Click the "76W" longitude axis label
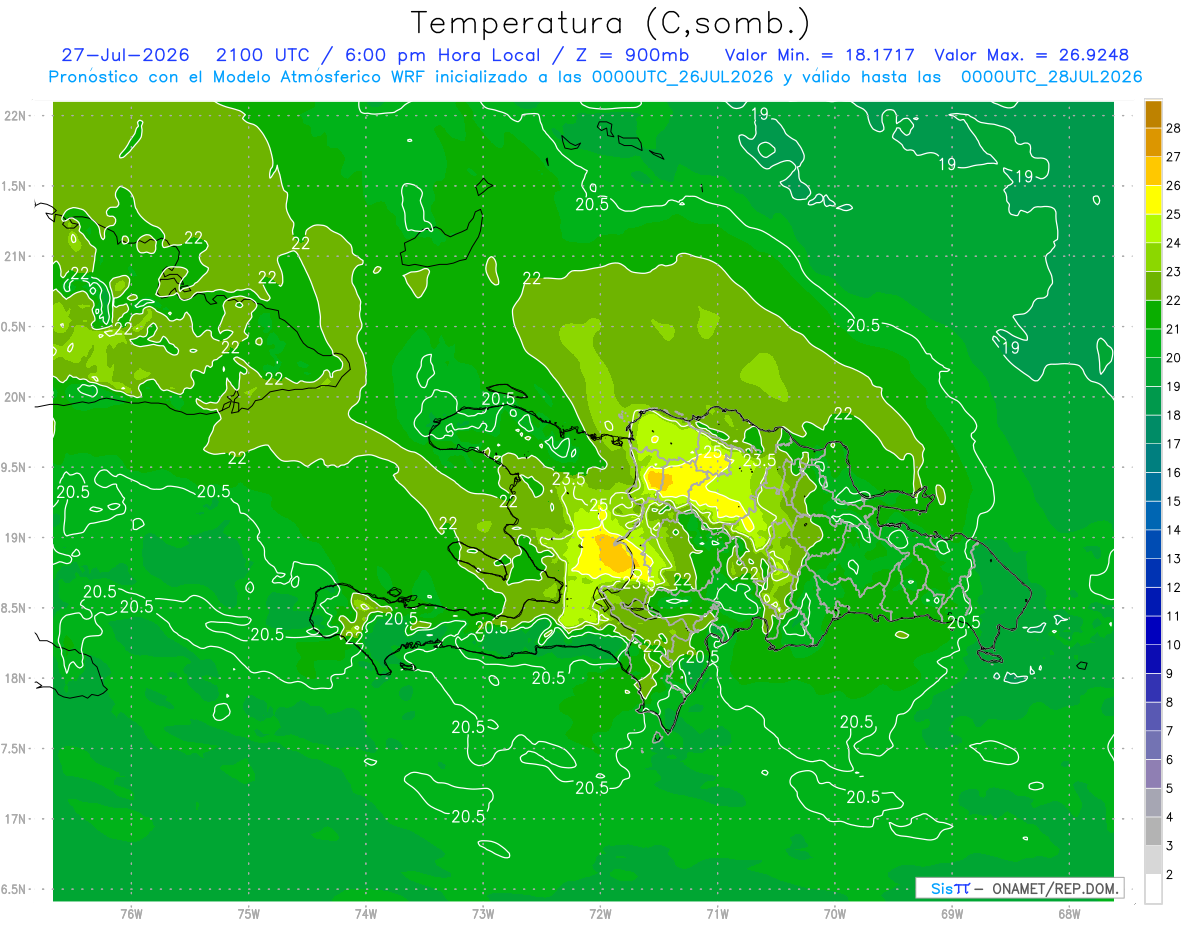1200x927 pixels. click(131, 913)
